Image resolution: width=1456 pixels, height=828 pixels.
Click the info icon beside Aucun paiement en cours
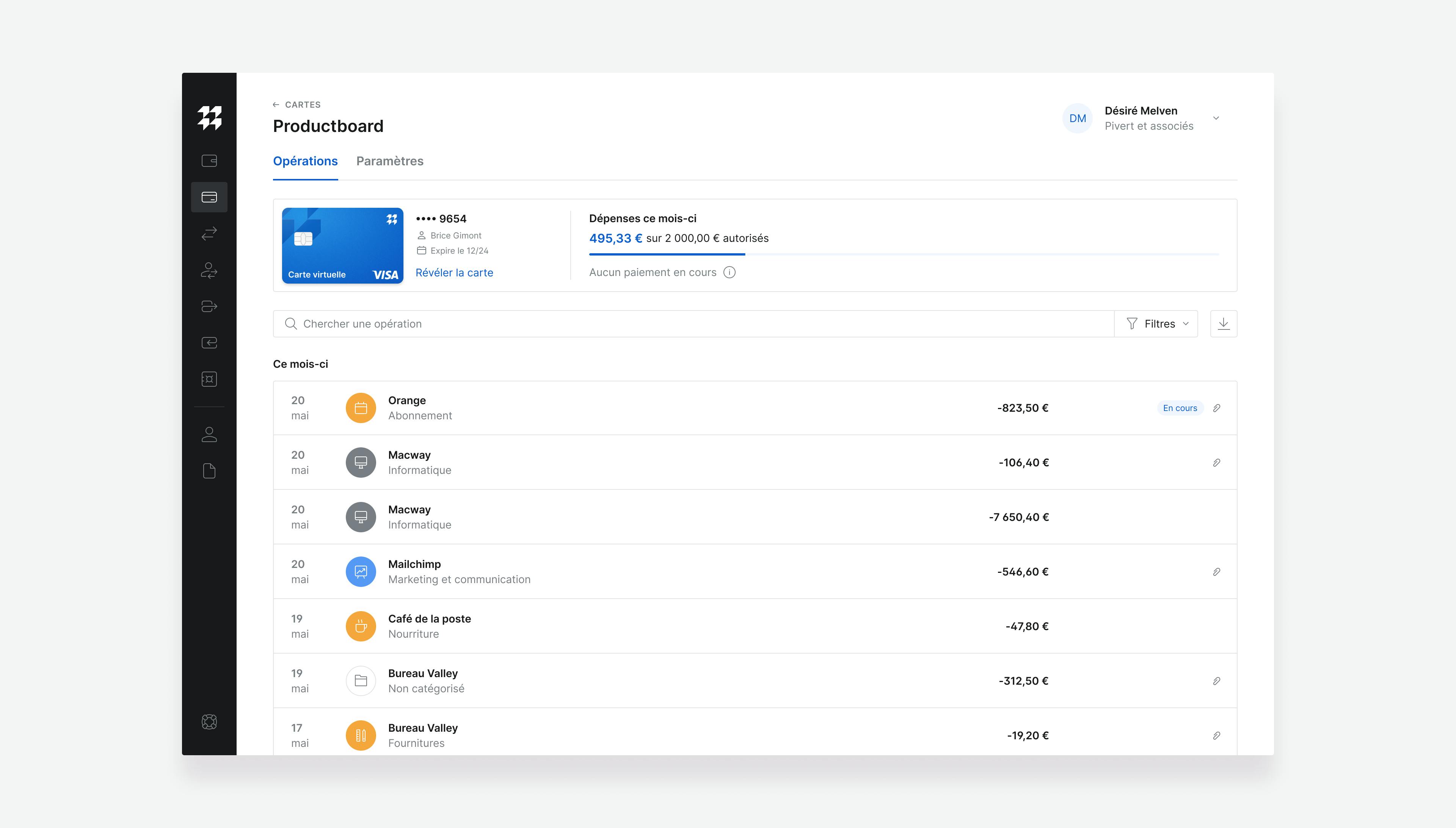coord(729,272)
